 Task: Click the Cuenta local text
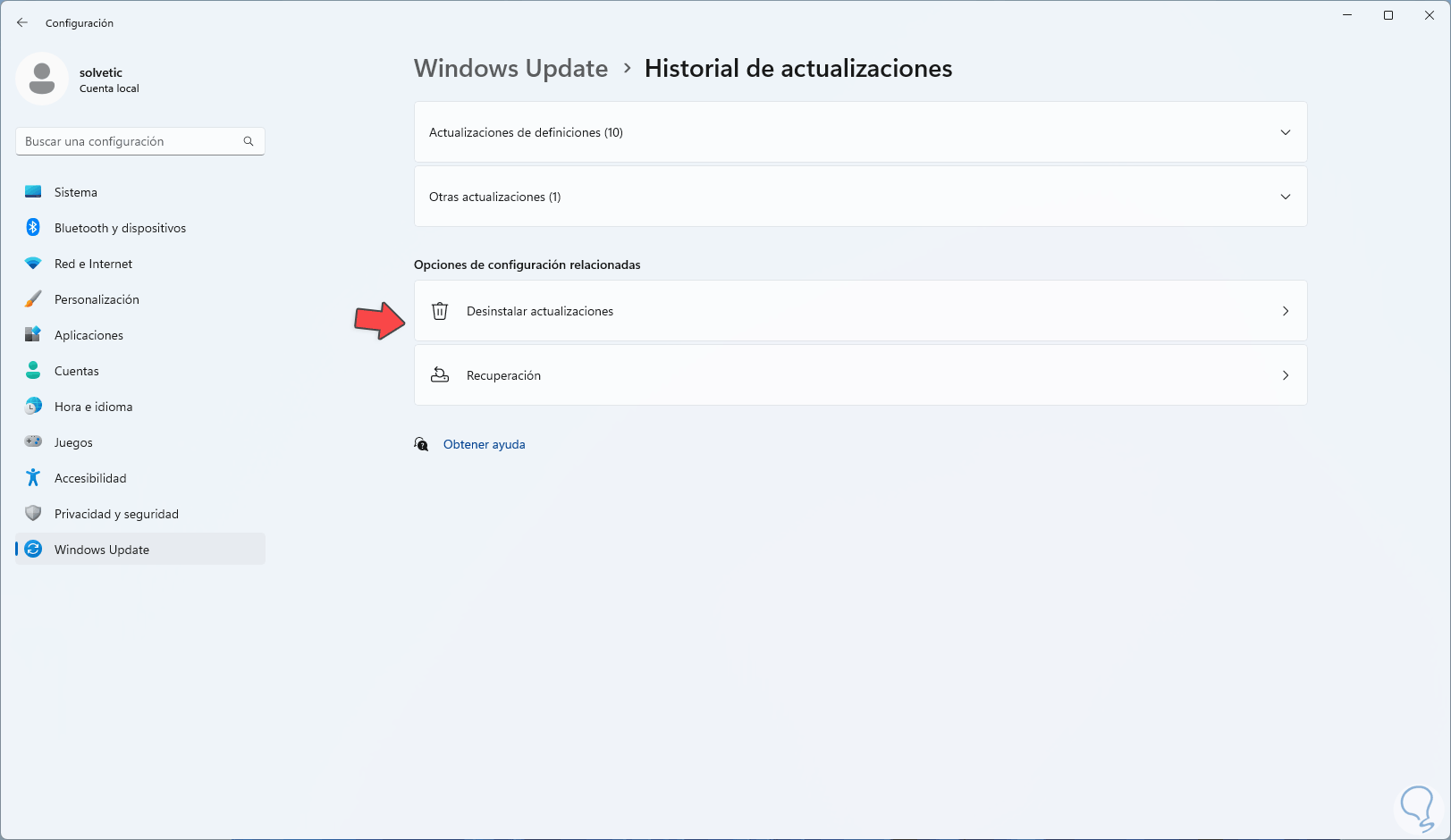click(109, 88)
